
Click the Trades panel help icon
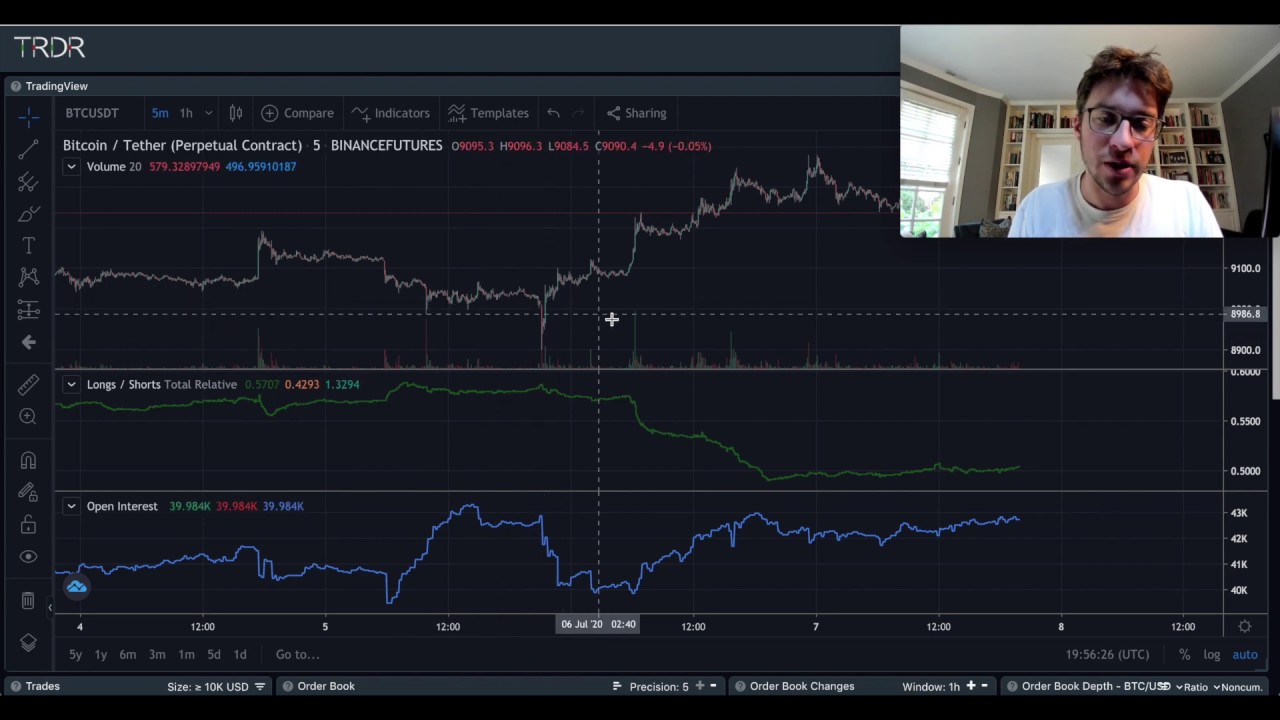point(15,687)
